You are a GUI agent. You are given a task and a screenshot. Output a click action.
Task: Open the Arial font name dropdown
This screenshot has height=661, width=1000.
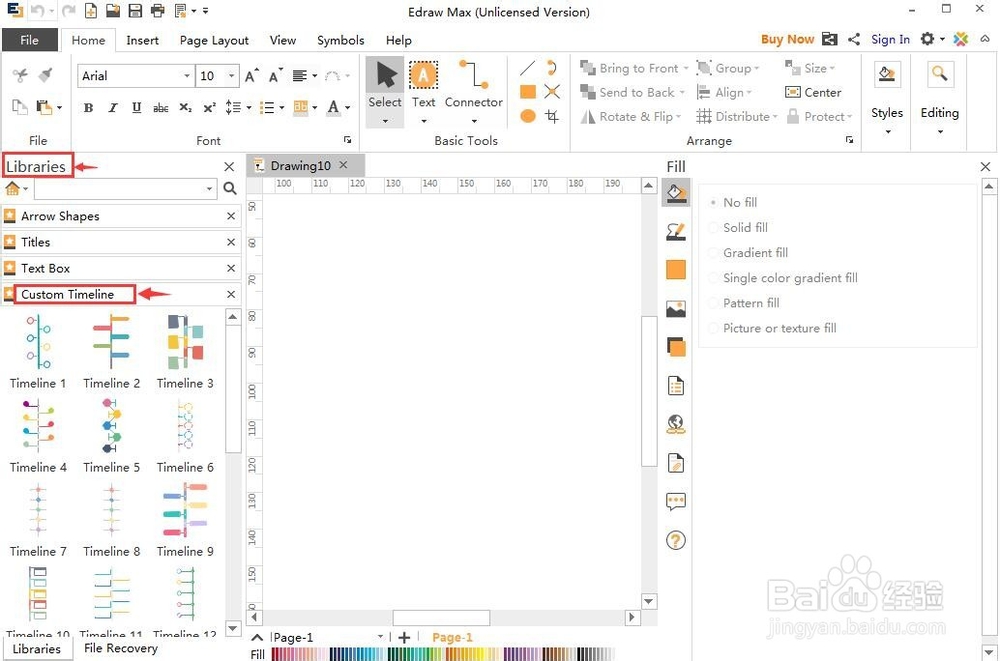(187, 76)
